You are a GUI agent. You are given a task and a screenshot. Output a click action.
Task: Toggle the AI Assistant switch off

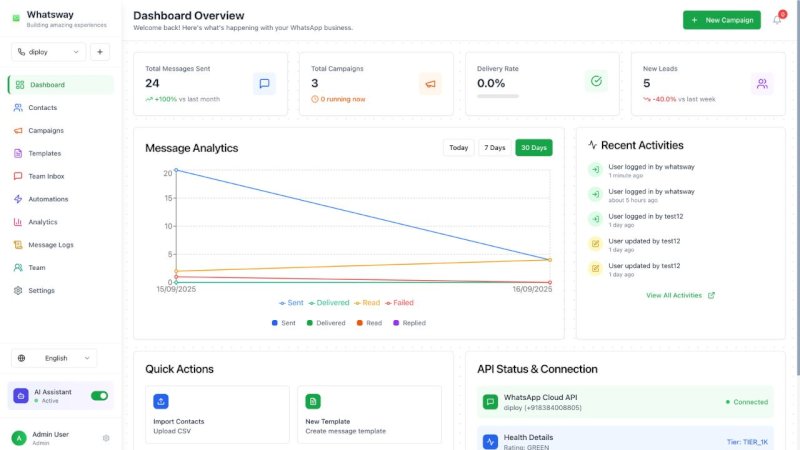coord(99,395)
